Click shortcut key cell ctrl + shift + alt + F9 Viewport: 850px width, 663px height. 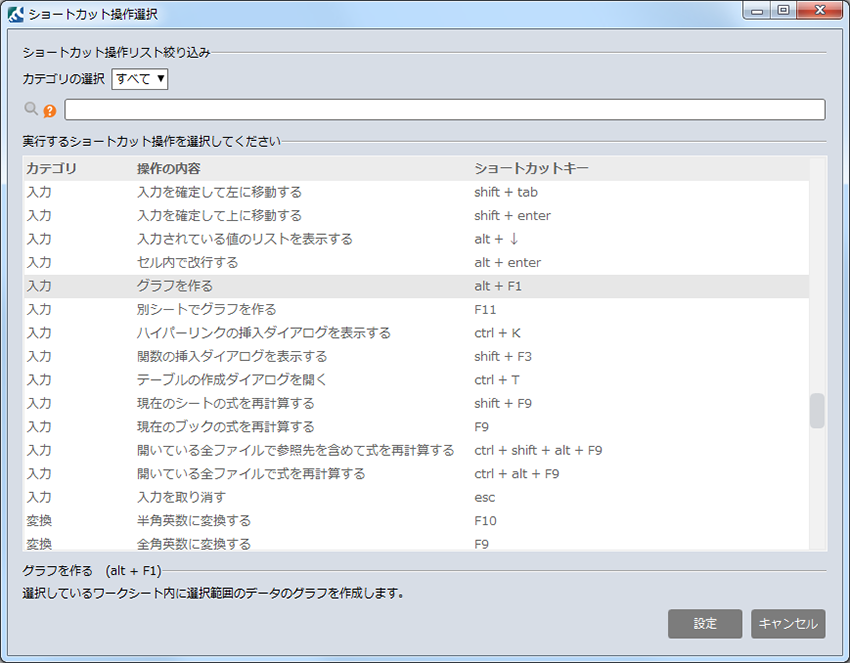click(x=538, y=450)
